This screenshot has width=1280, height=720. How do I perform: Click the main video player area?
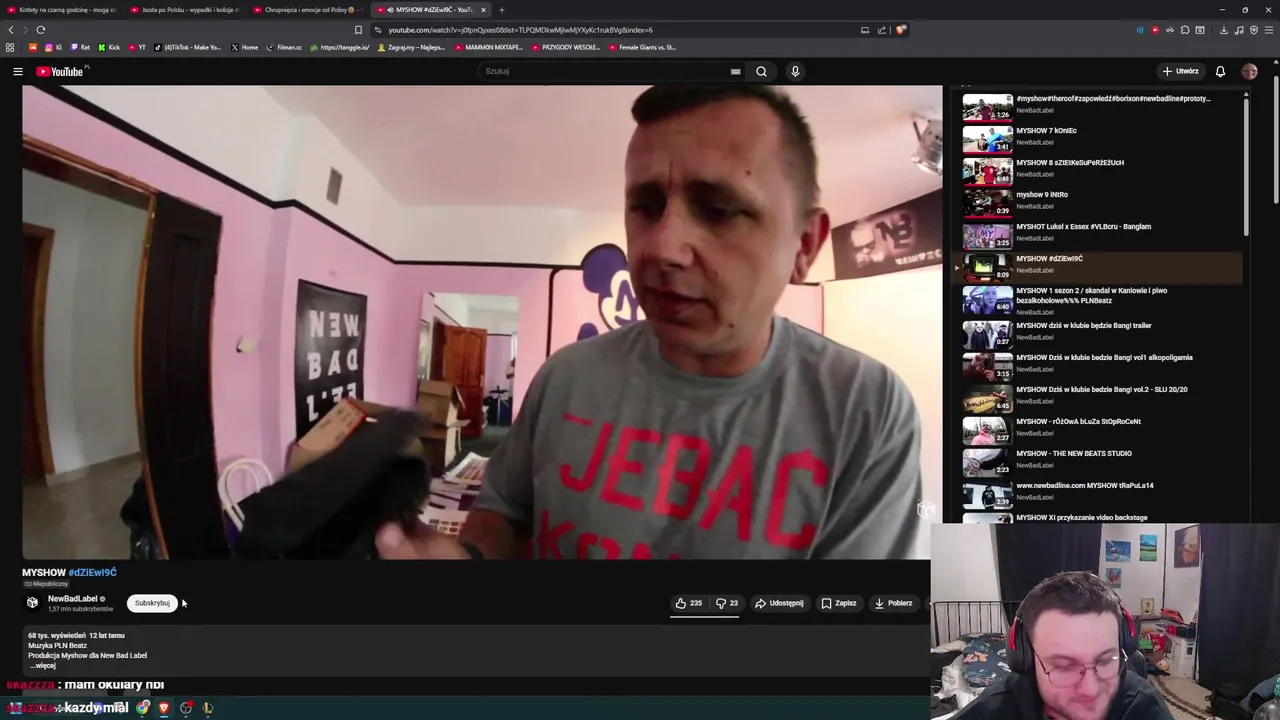(482, 321)
